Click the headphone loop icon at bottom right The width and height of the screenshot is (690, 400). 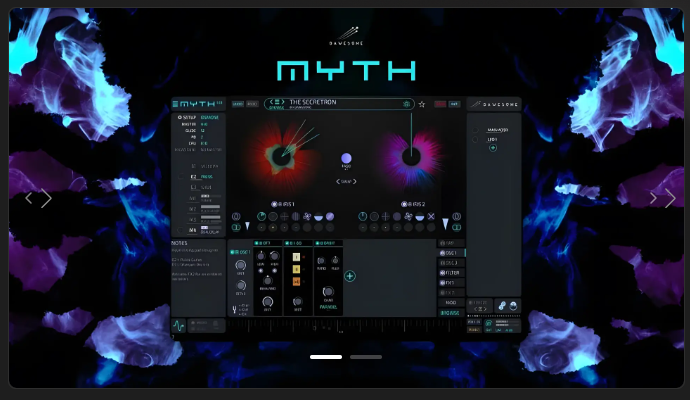(x=488, y=323)
